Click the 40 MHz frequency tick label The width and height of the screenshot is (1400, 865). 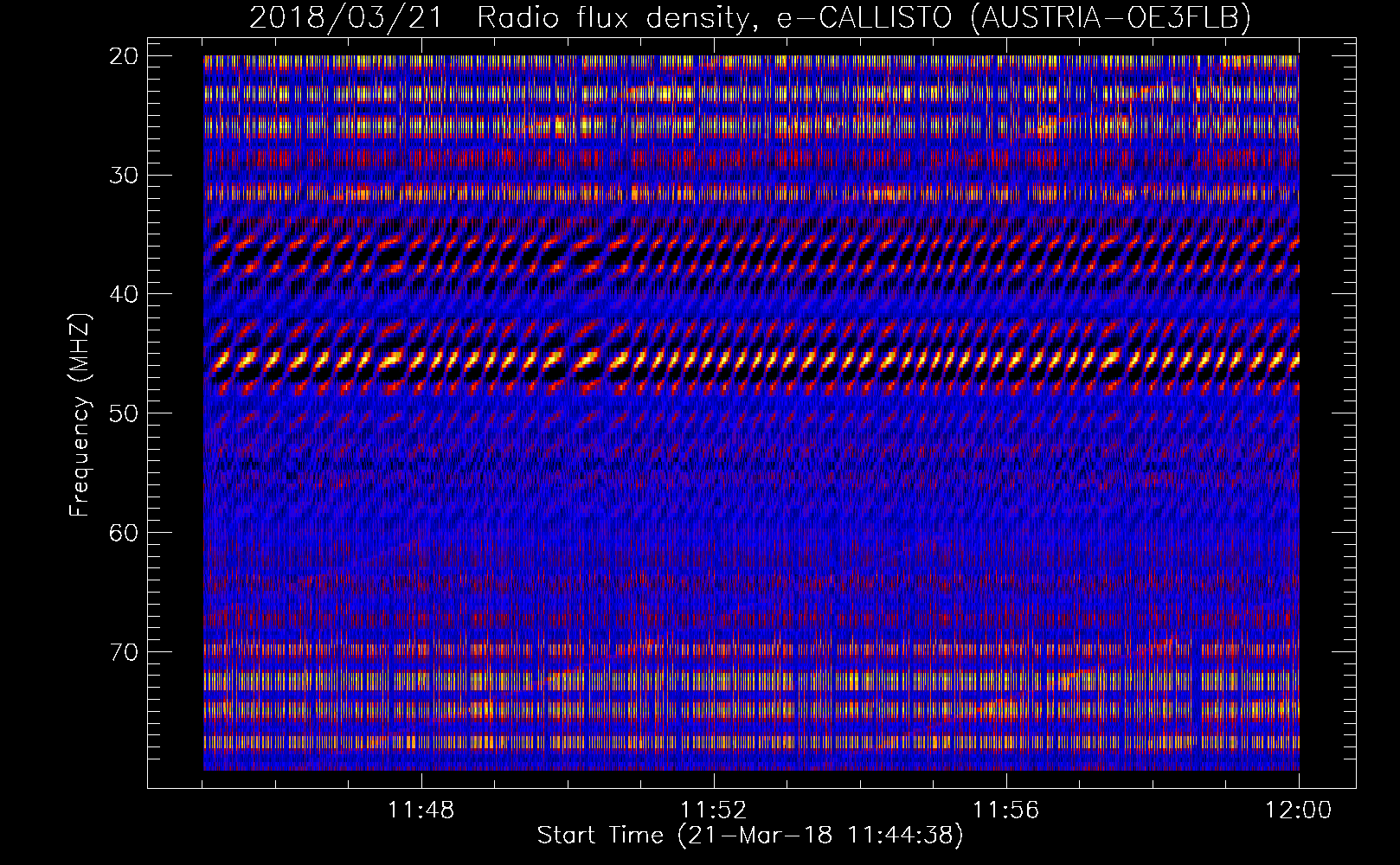[124, 294]
